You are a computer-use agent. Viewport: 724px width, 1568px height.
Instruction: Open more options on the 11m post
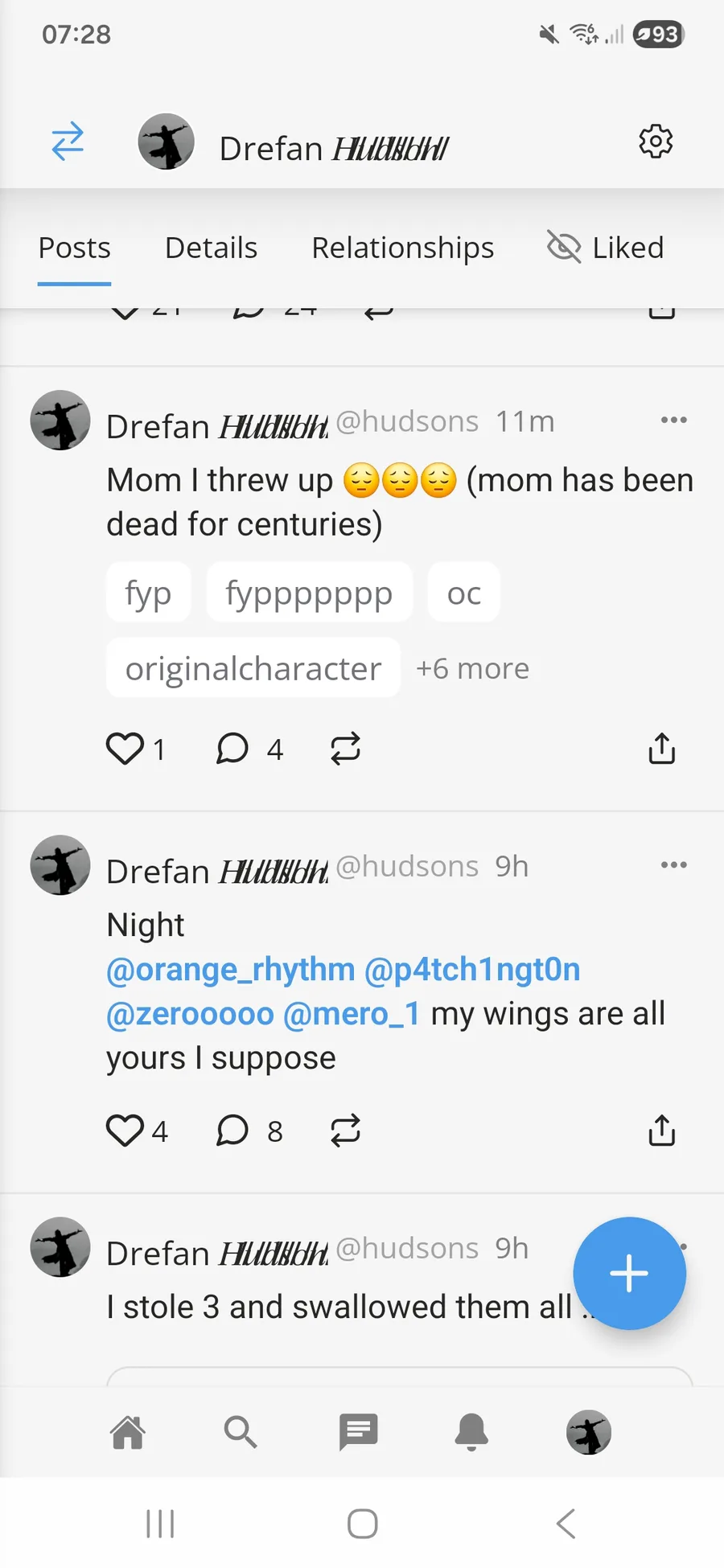coord(673,420)
